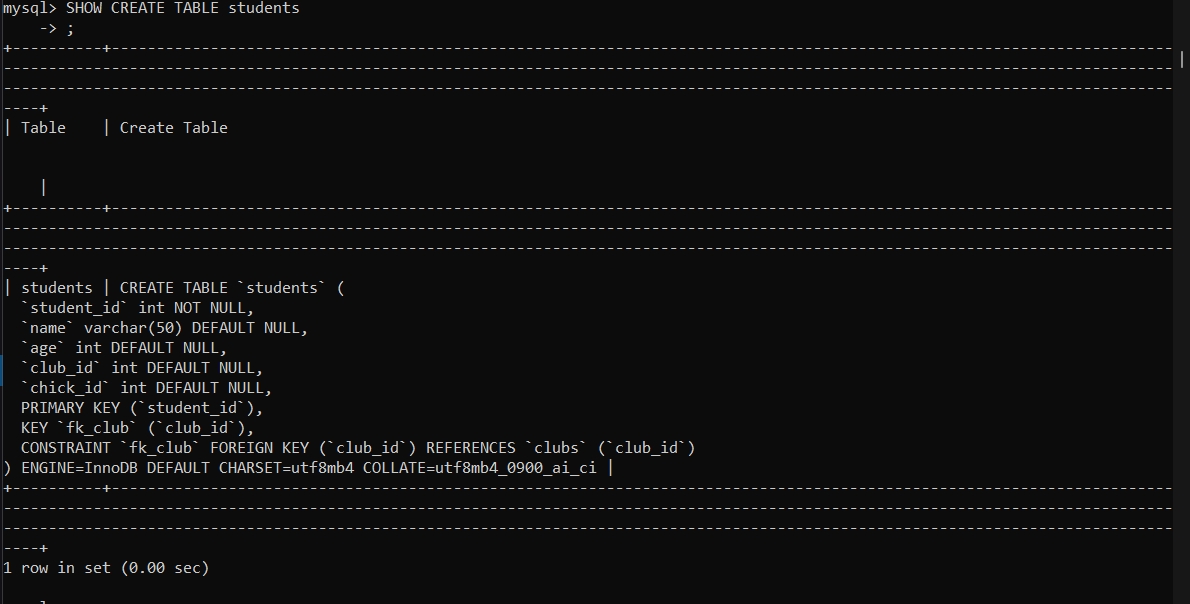
Task: Click the `club_id` int DEFAULT NULL line
Action: point(142,368)
